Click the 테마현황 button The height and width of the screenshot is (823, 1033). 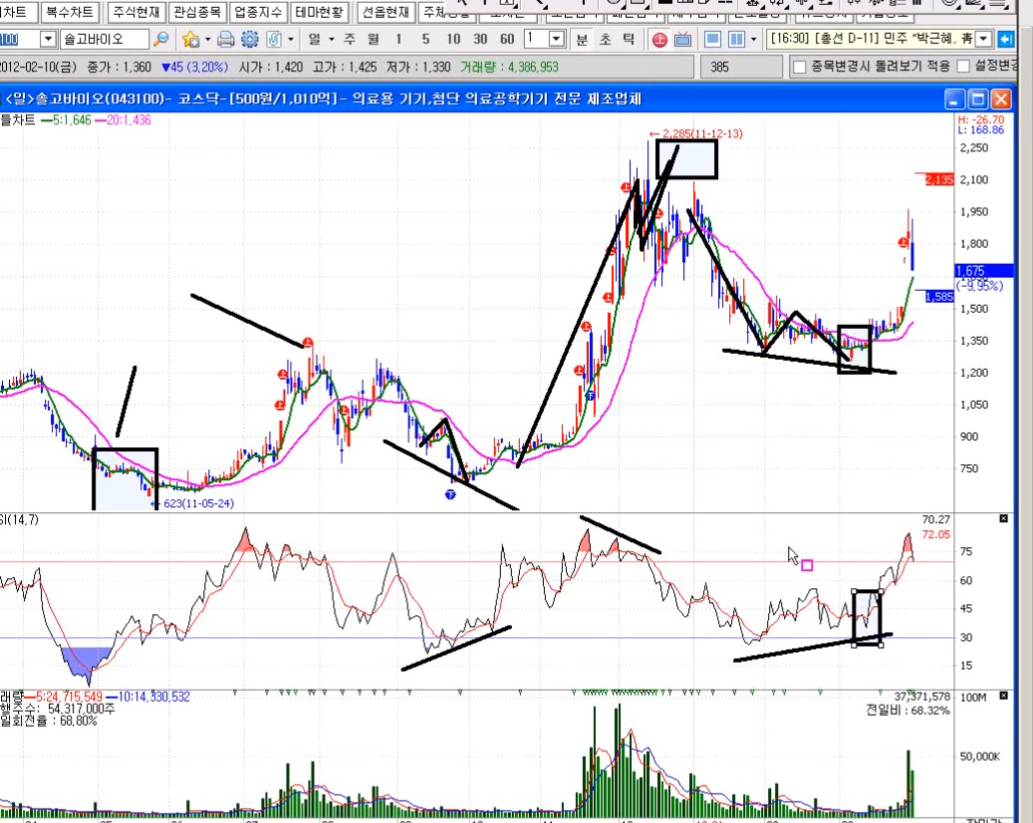tap(319, 13)
